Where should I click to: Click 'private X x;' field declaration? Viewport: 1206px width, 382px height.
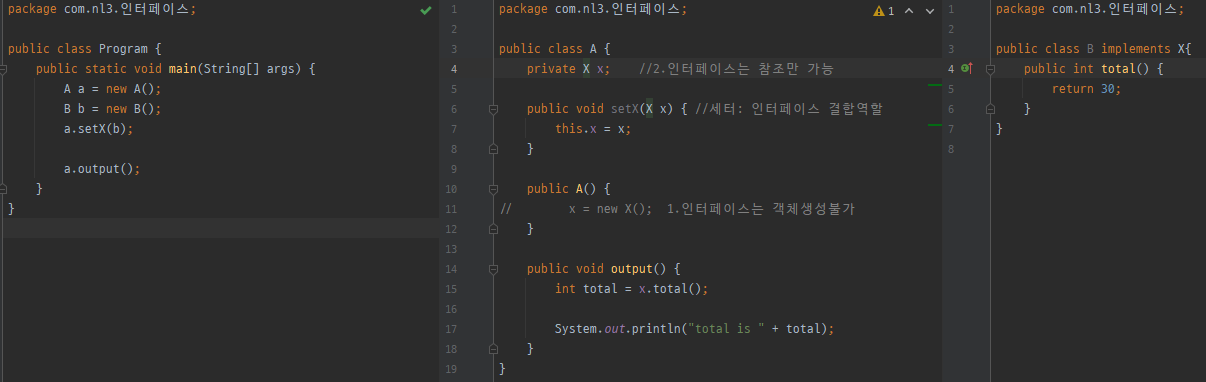568,69
